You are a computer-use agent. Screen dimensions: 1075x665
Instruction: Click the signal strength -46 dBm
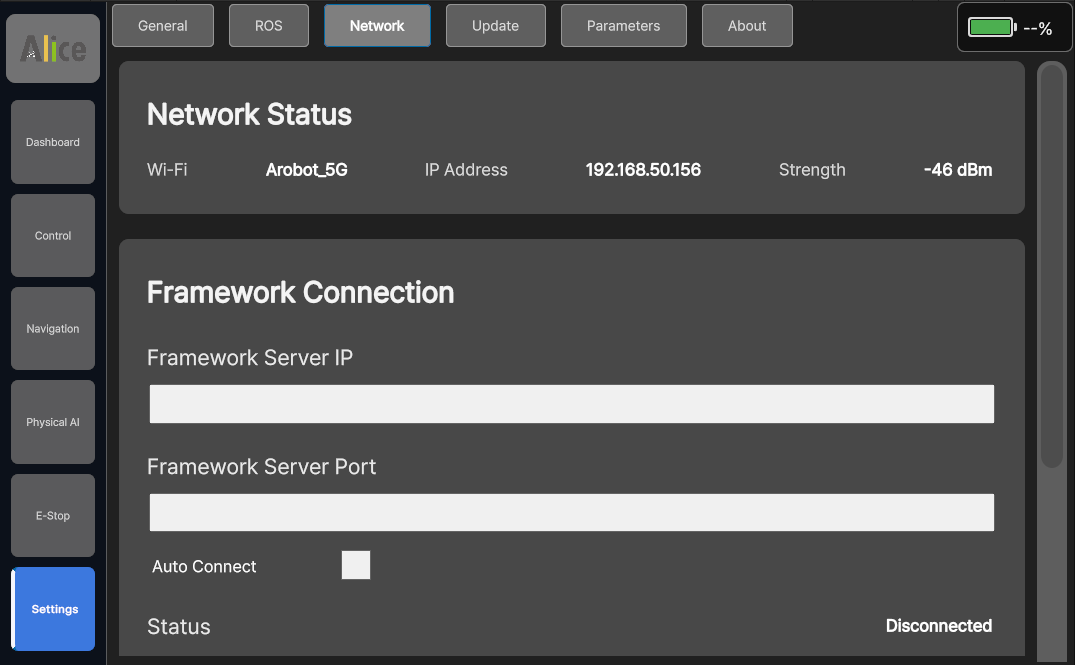tap(958, 170)
